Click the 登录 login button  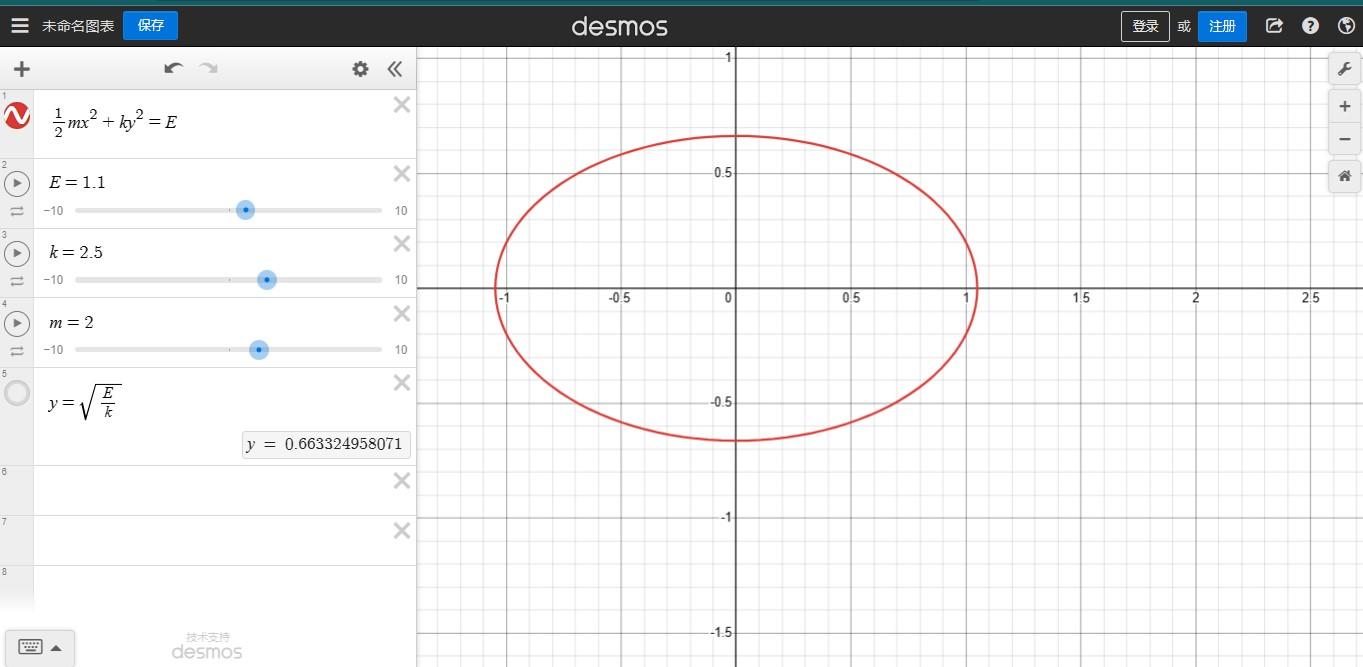1145,26
